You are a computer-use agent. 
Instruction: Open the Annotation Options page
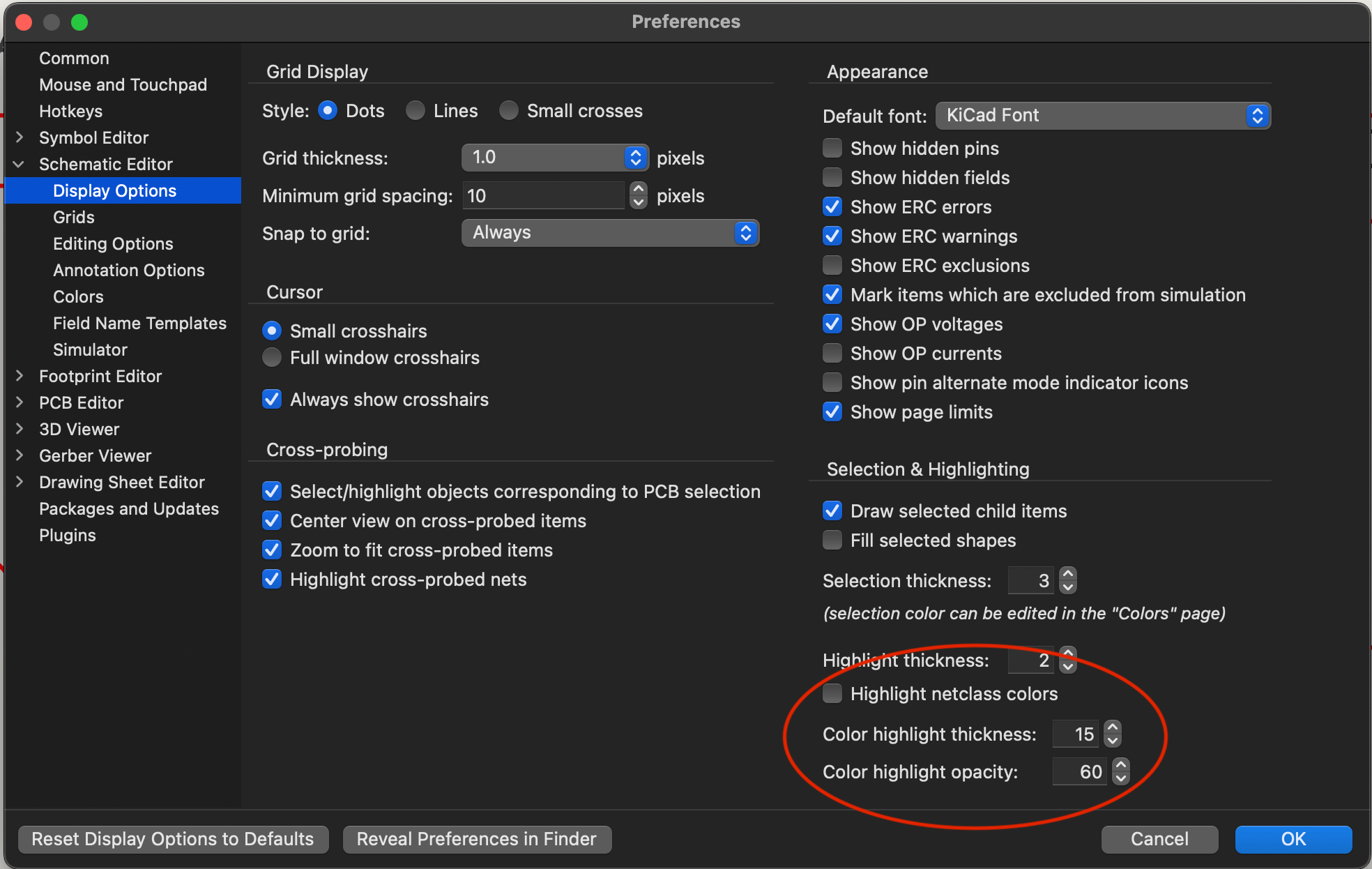click(x=128, y=270)
